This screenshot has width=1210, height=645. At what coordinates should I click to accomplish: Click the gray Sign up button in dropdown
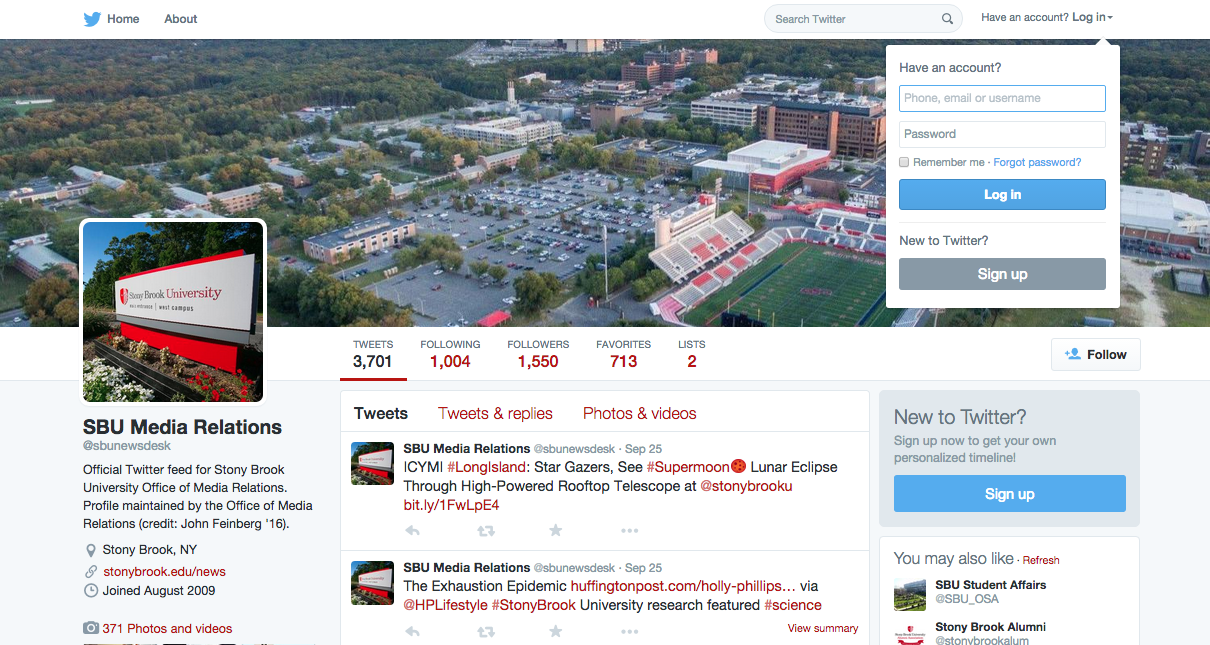pyautogui.click(x=1002, y=274)
